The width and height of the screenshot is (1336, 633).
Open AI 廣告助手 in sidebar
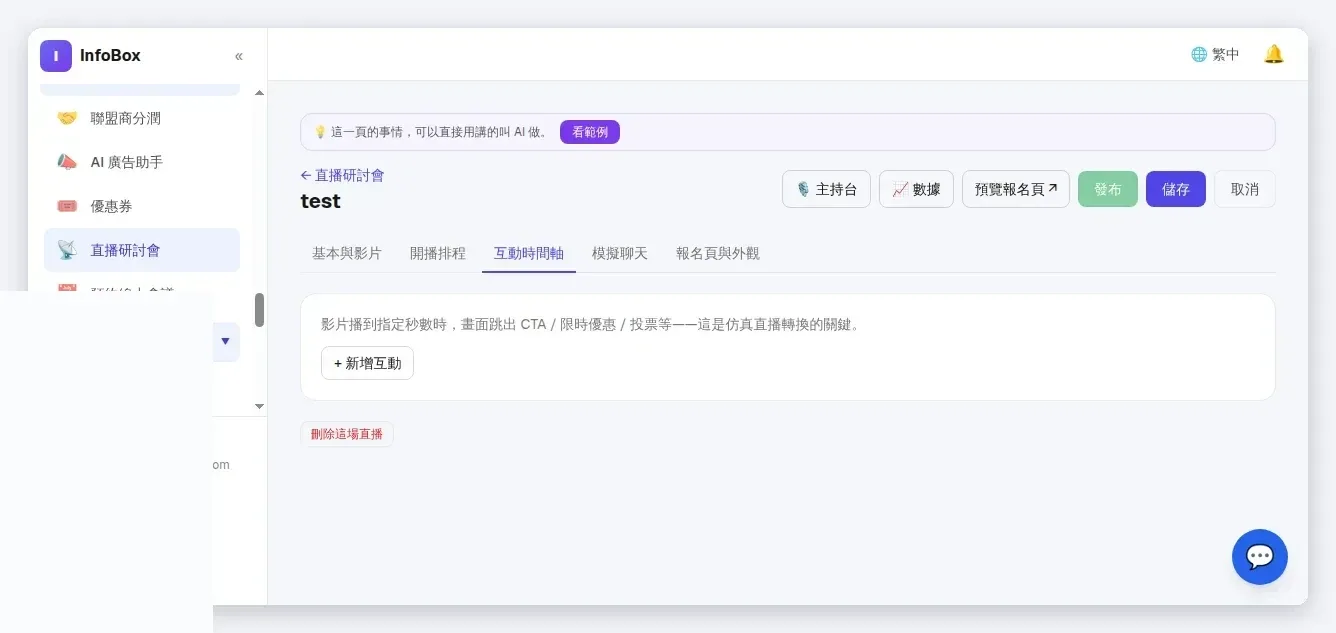[142, 162]
